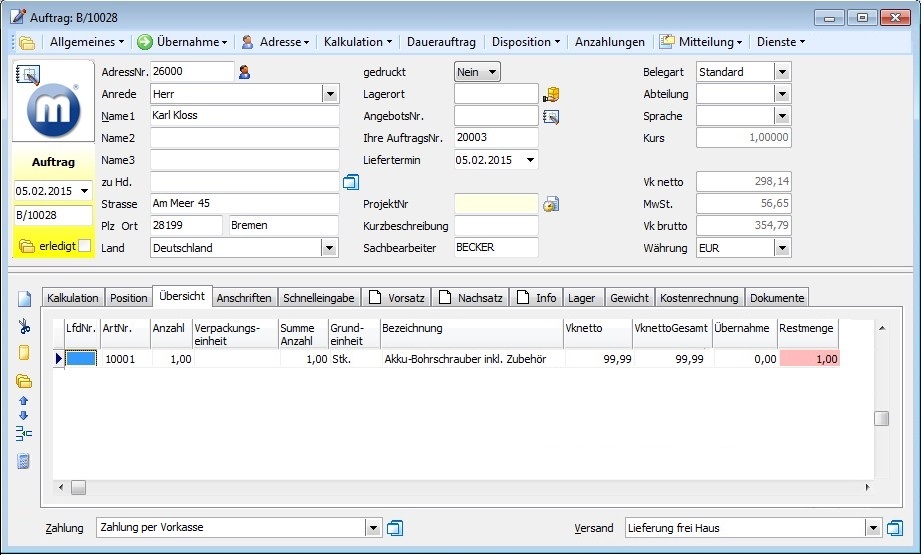Switch to the Kalkulation tab
This screenshot has width=921, height=555.
click(x=73, y=297)
